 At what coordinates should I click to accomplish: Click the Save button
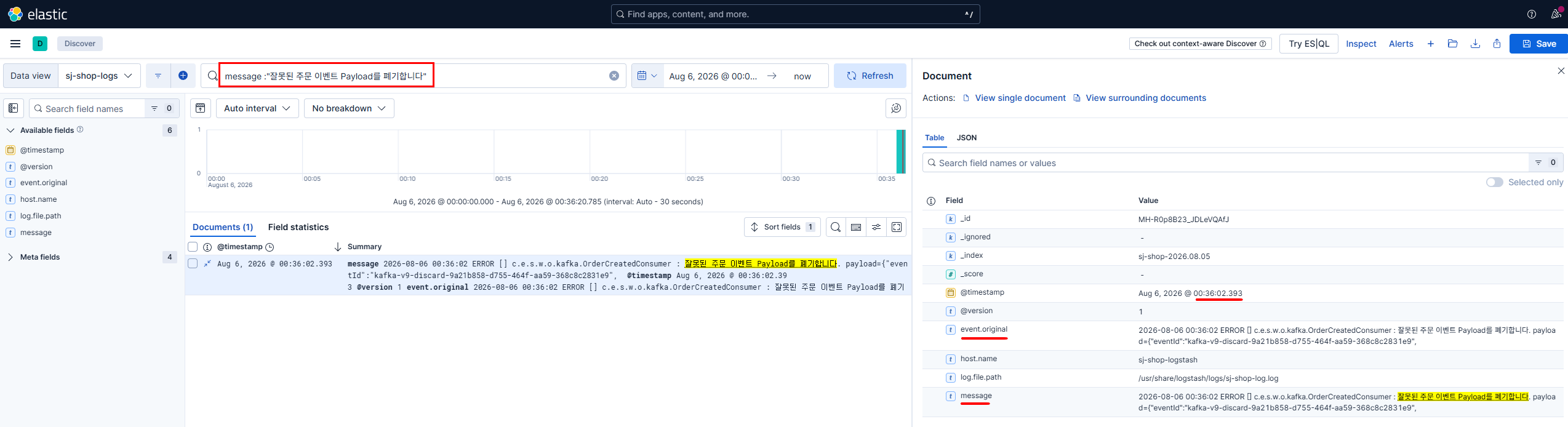tap(1538, 44)
